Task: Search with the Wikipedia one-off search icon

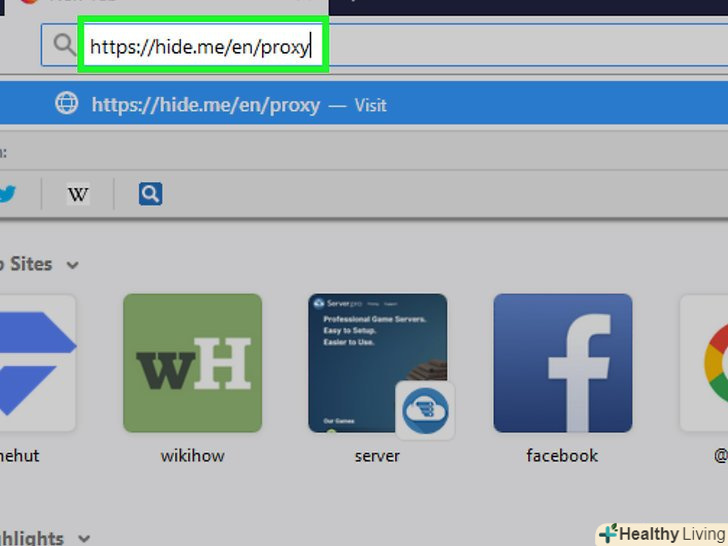Action: [x=78, y=194]
